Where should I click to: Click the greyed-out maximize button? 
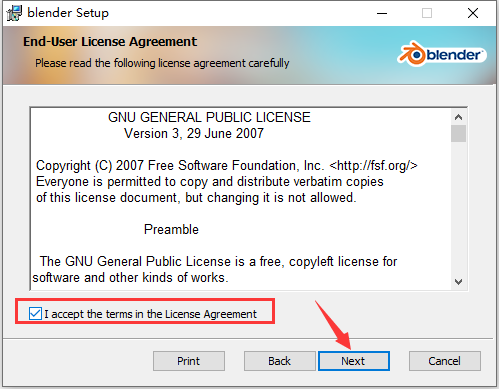coord(427,13)
